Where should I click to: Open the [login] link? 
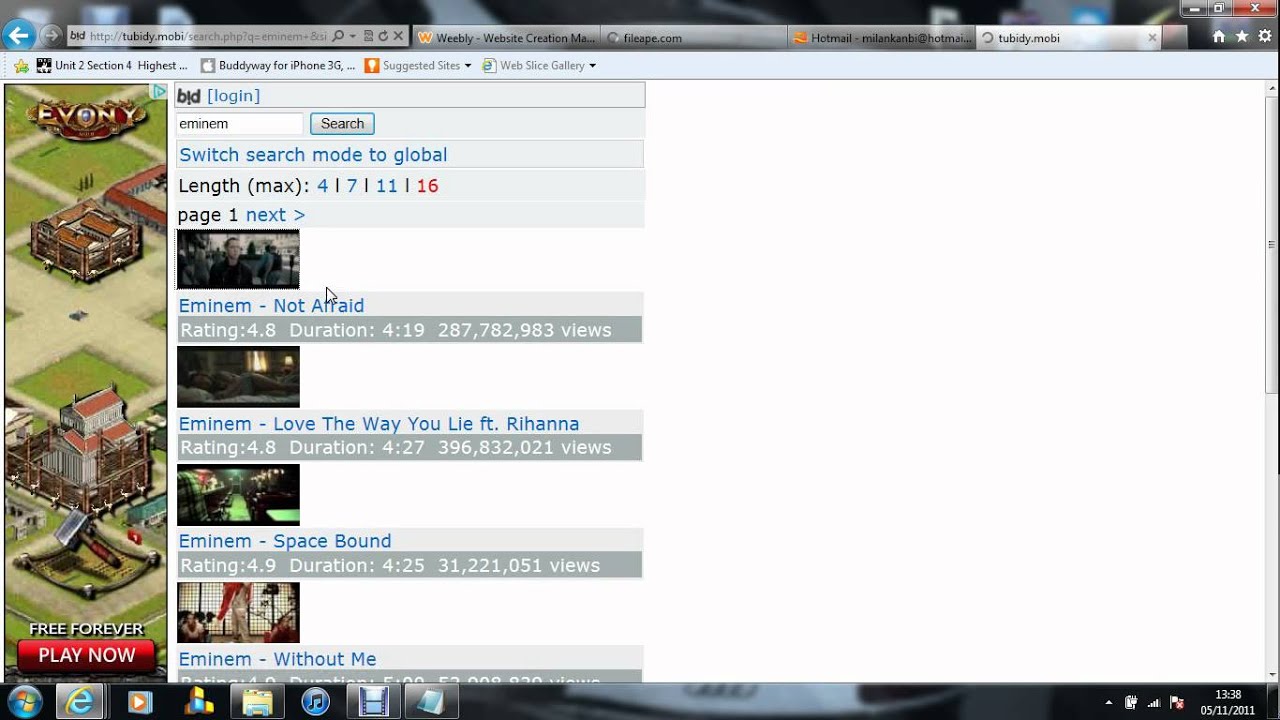(233, 96)
